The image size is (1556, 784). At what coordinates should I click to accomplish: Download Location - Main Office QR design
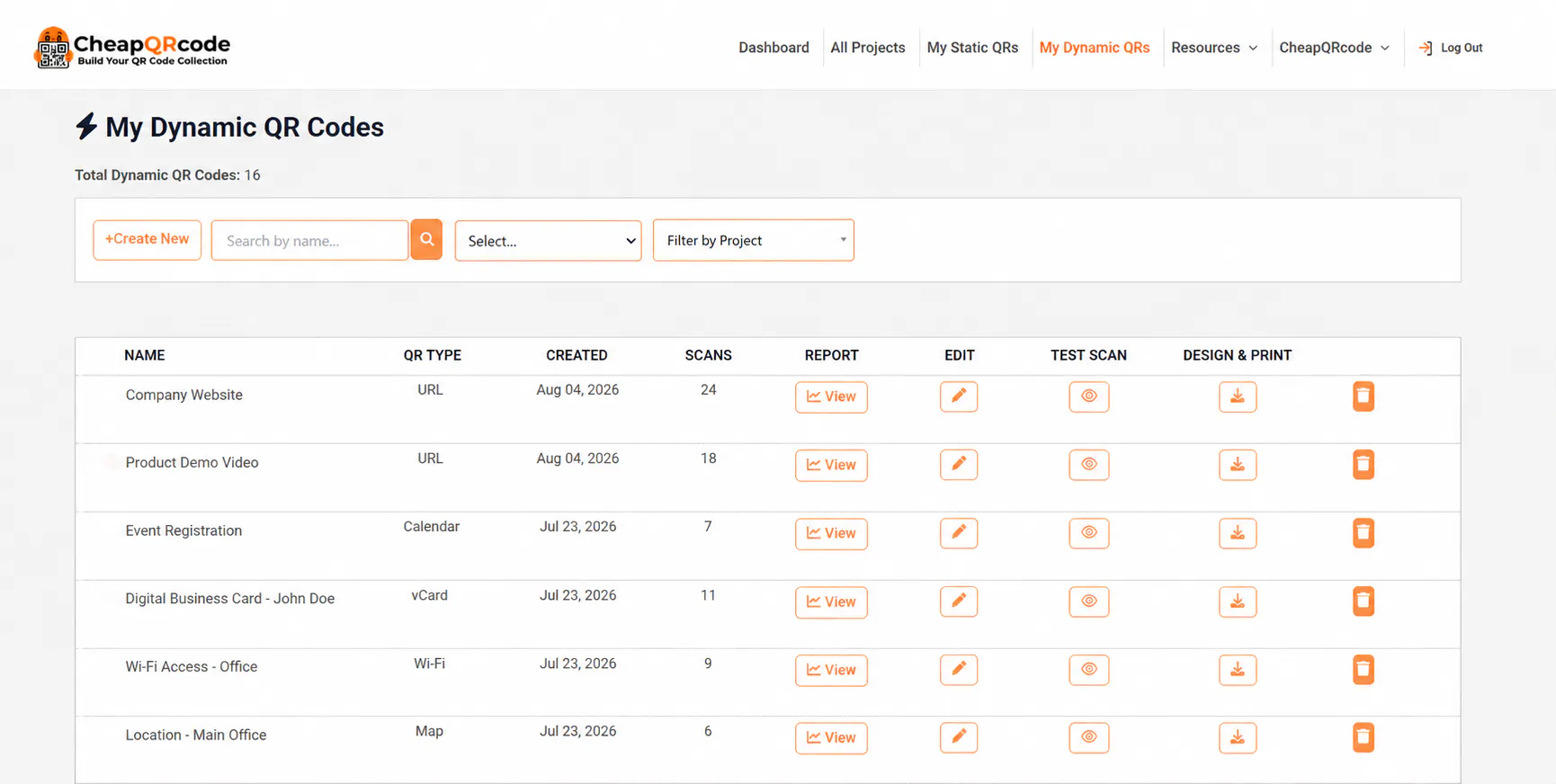click(x=1238, y=738)
